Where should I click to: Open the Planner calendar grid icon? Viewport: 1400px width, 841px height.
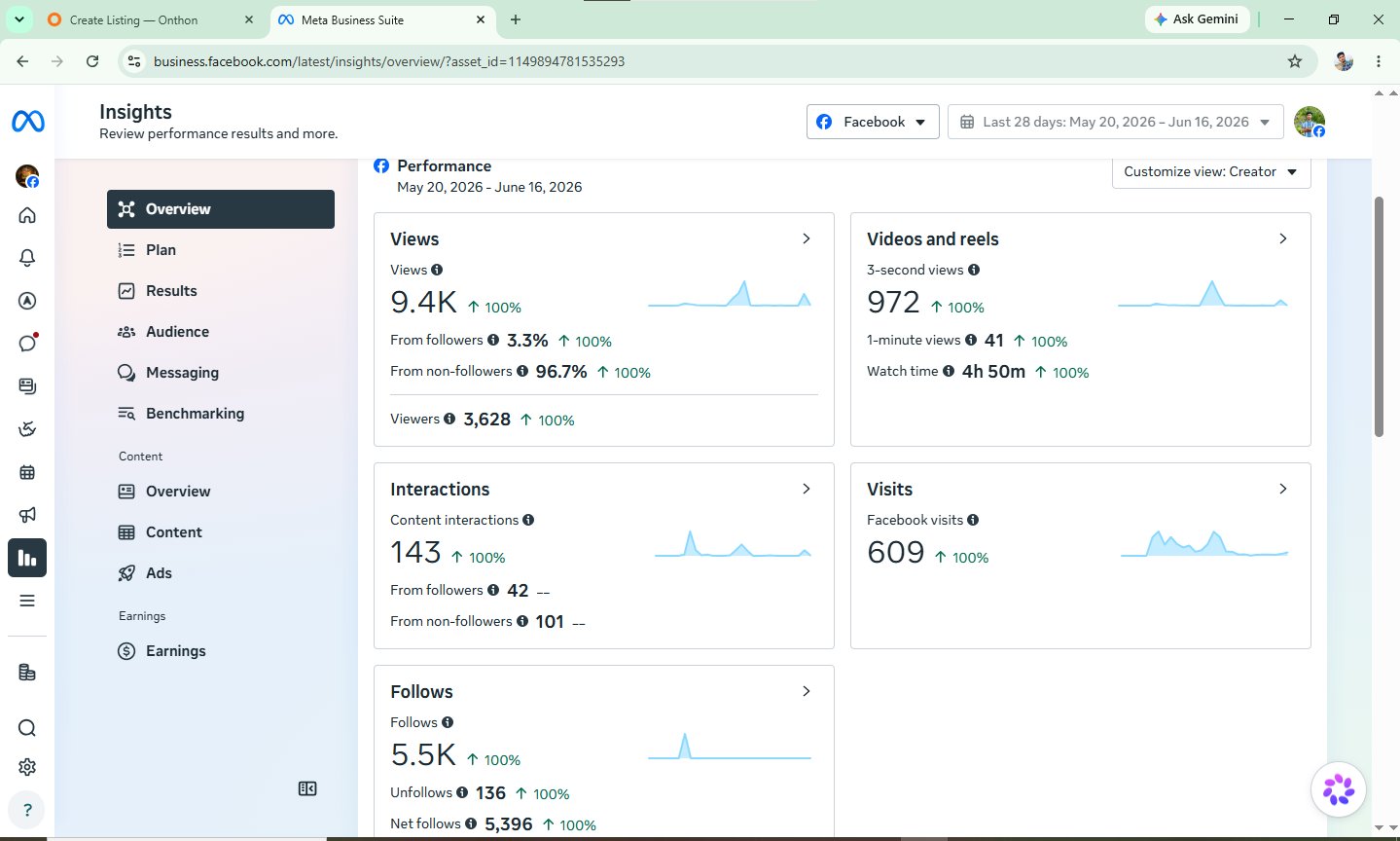(27, 472)
